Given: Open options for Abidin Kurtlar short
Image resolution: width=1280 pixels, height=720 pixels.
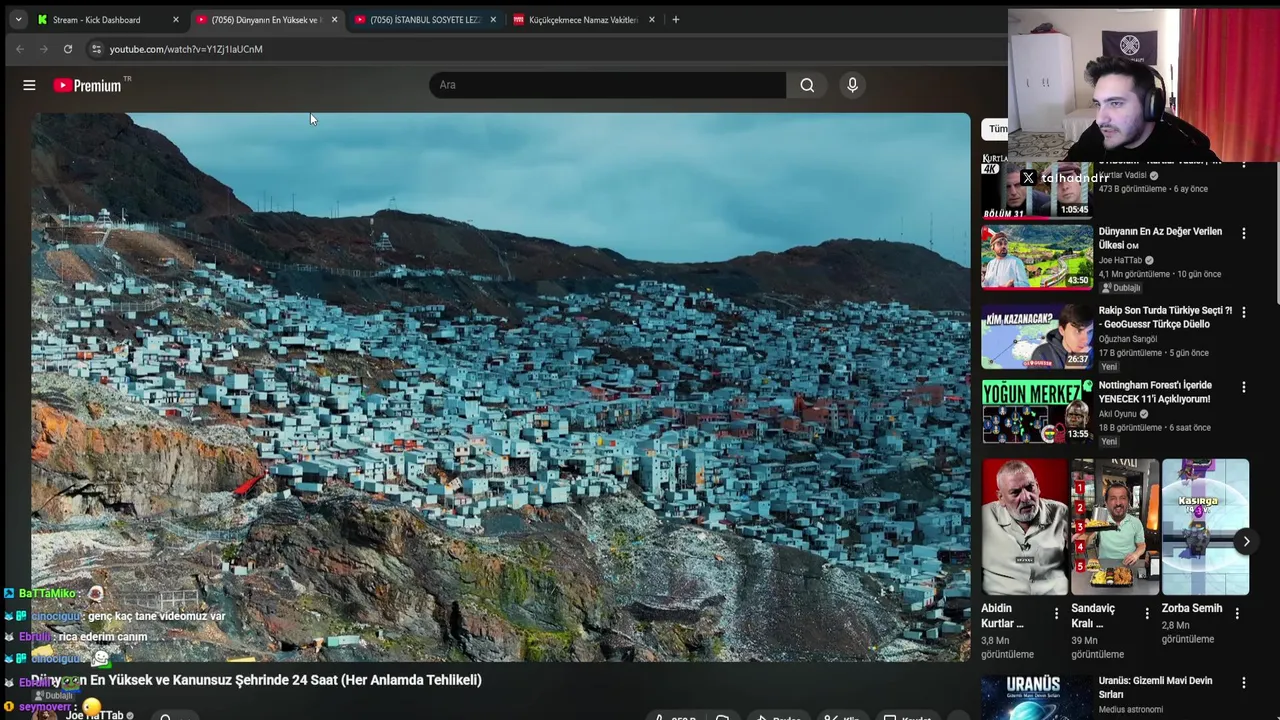Looking at the screenshot, I should (x=1056, y=614).
